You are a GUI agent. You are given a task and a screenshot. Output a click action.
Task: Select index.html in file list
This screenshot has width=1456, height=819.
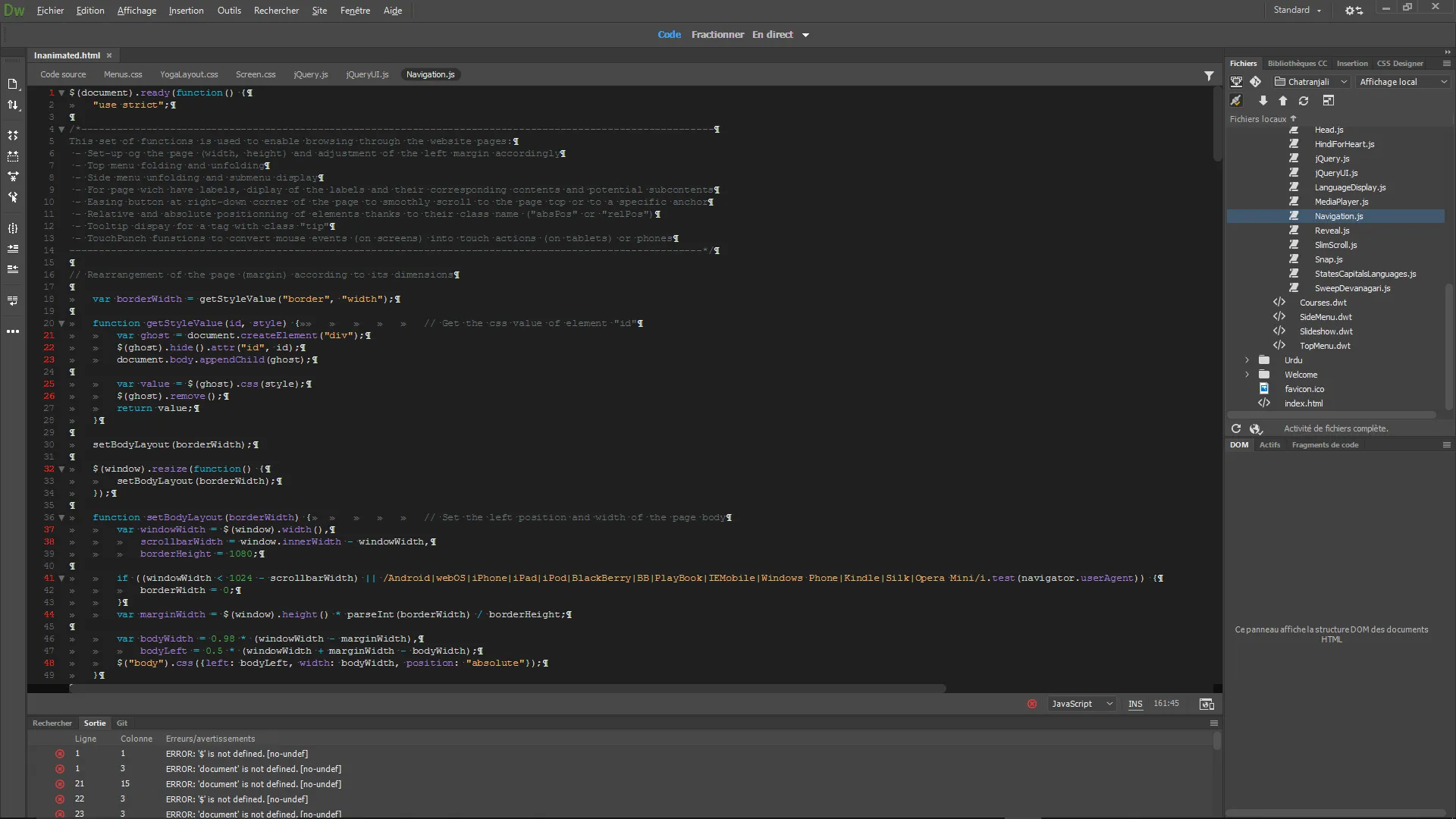click(1303, 403)
